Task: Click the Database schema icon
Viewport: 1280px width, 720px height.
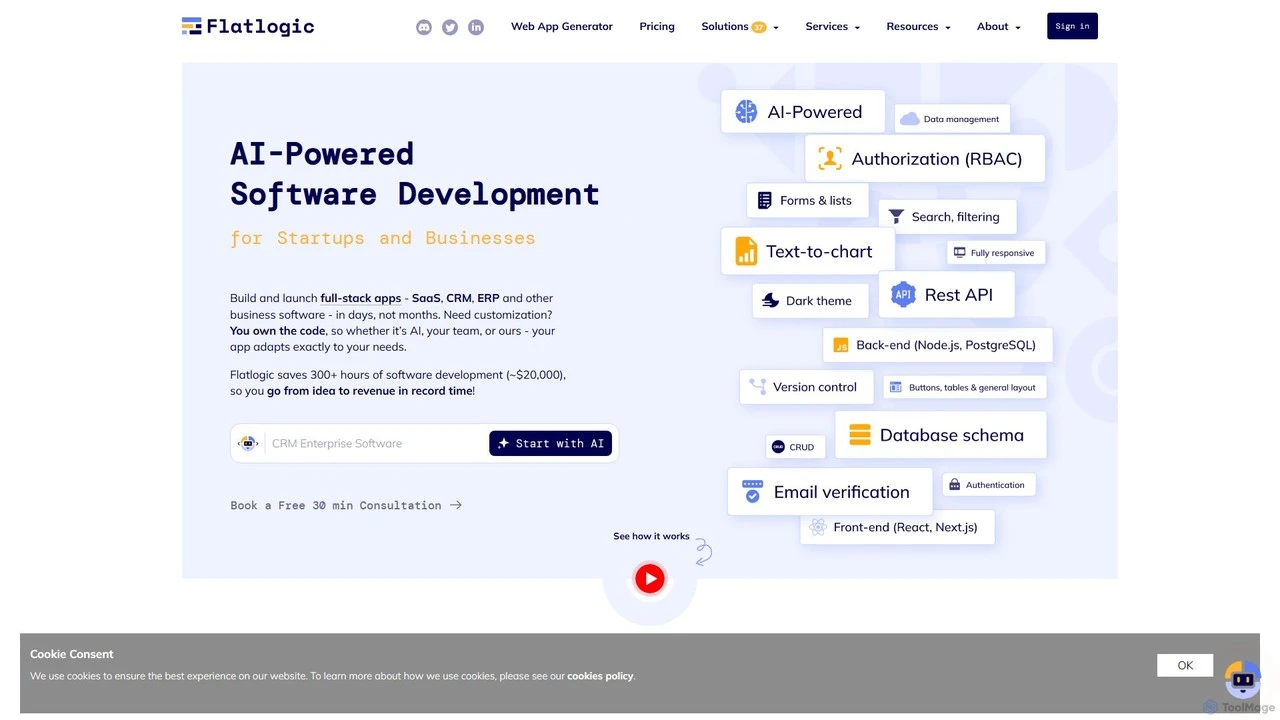Action: click(860, 435)
